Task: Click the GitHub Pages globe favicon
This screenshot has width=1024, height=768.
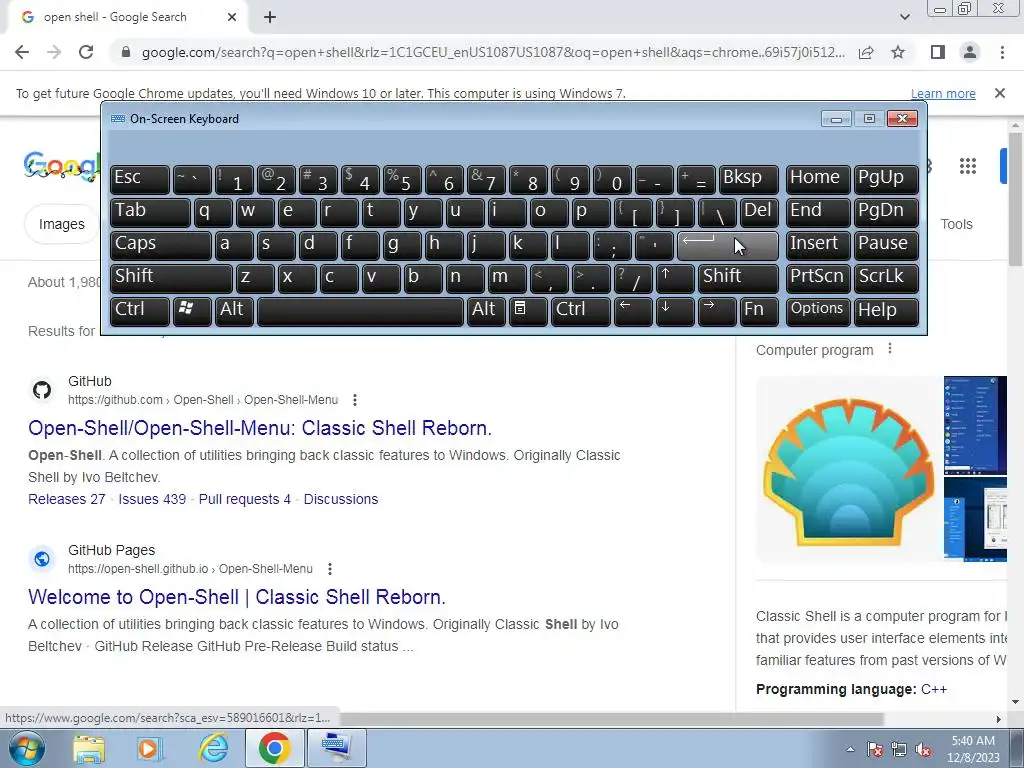Action: pyautogui.click(x=42, y=559)
